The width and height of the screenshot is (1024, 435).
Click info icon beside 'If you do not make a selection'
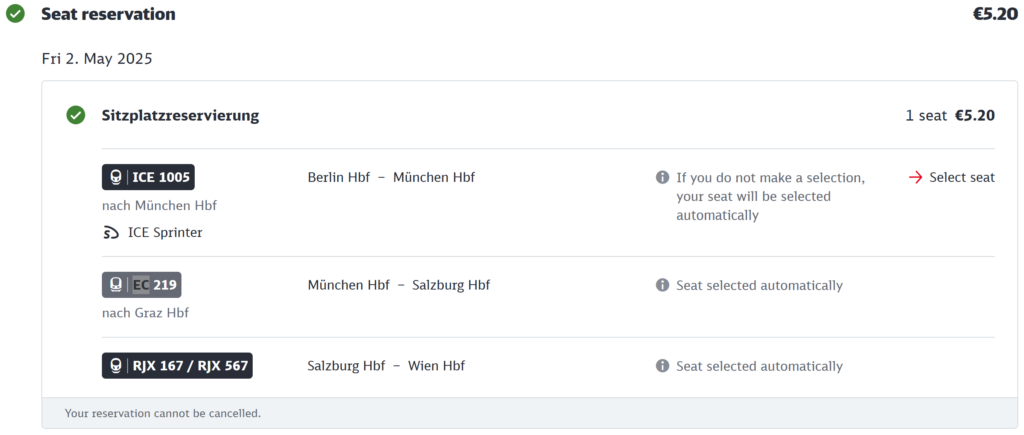(662, 178)
